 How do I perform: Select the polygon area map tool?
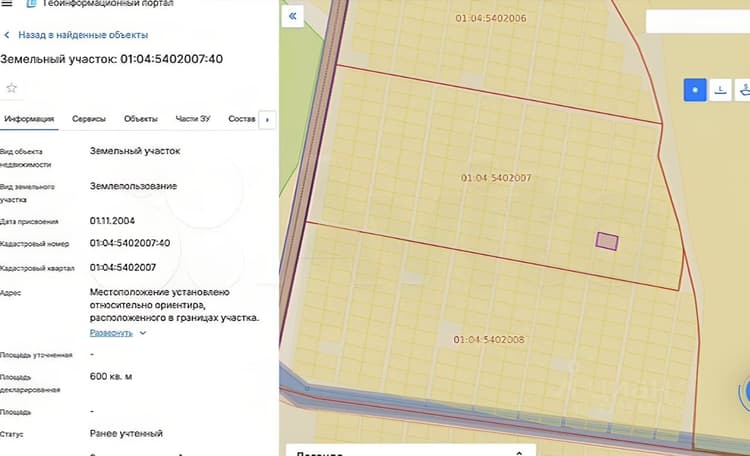pos(743,90)
